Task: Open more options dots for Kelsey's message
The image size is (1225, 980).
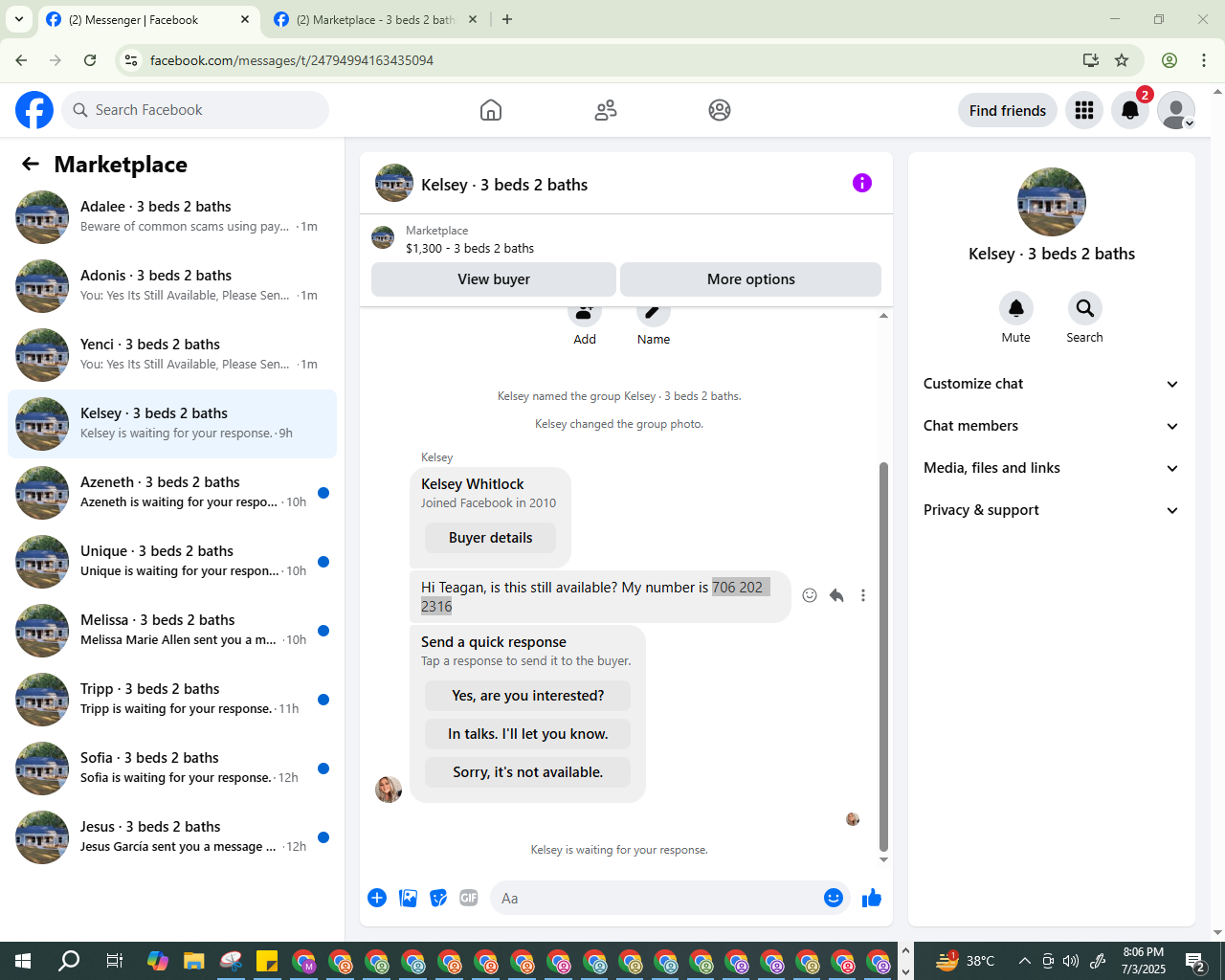Action: click(863, 595)
